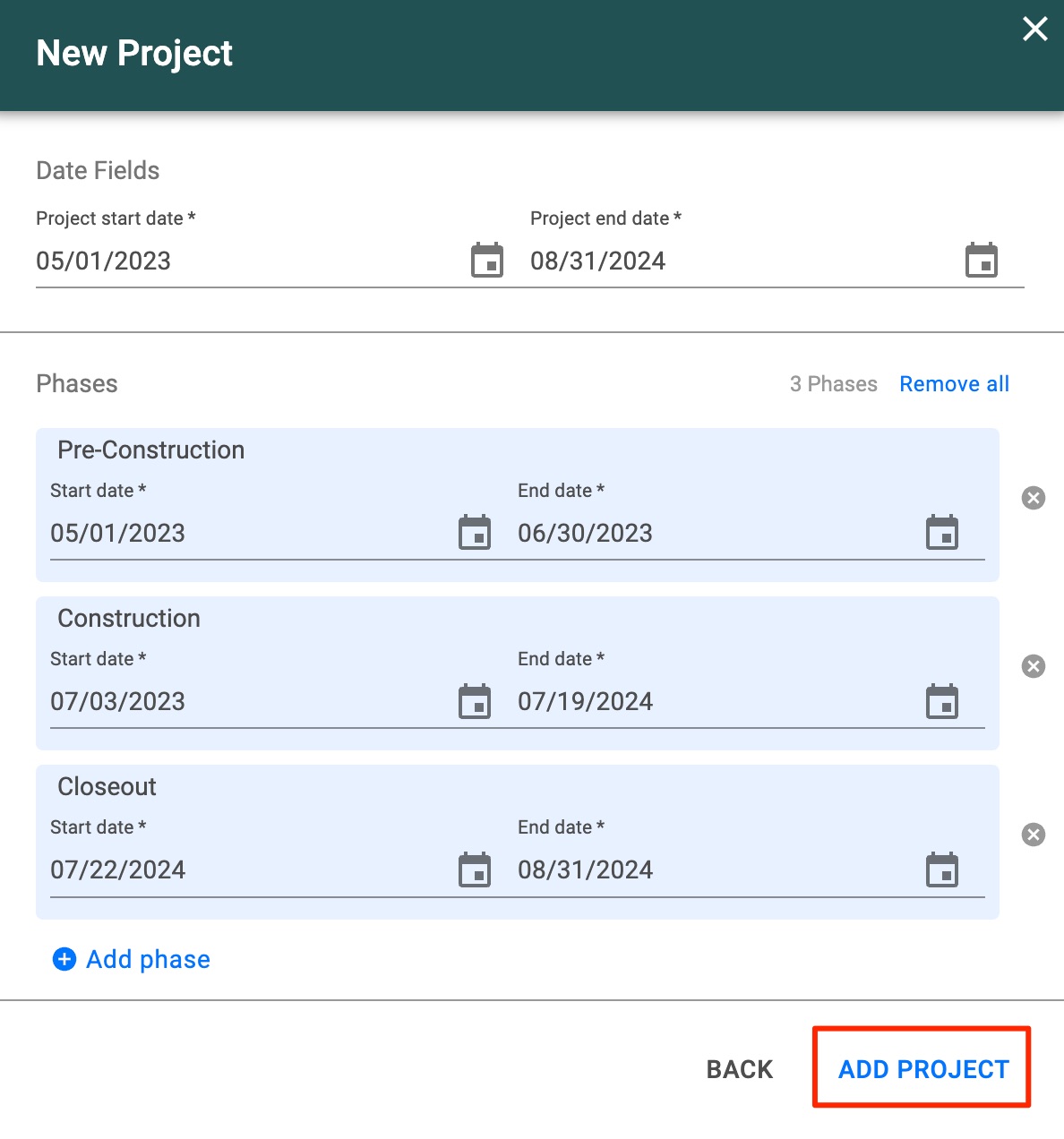Open calendar for Project start date
Viewport: 1064px width, 1139px height.
[x=487, y=261]
